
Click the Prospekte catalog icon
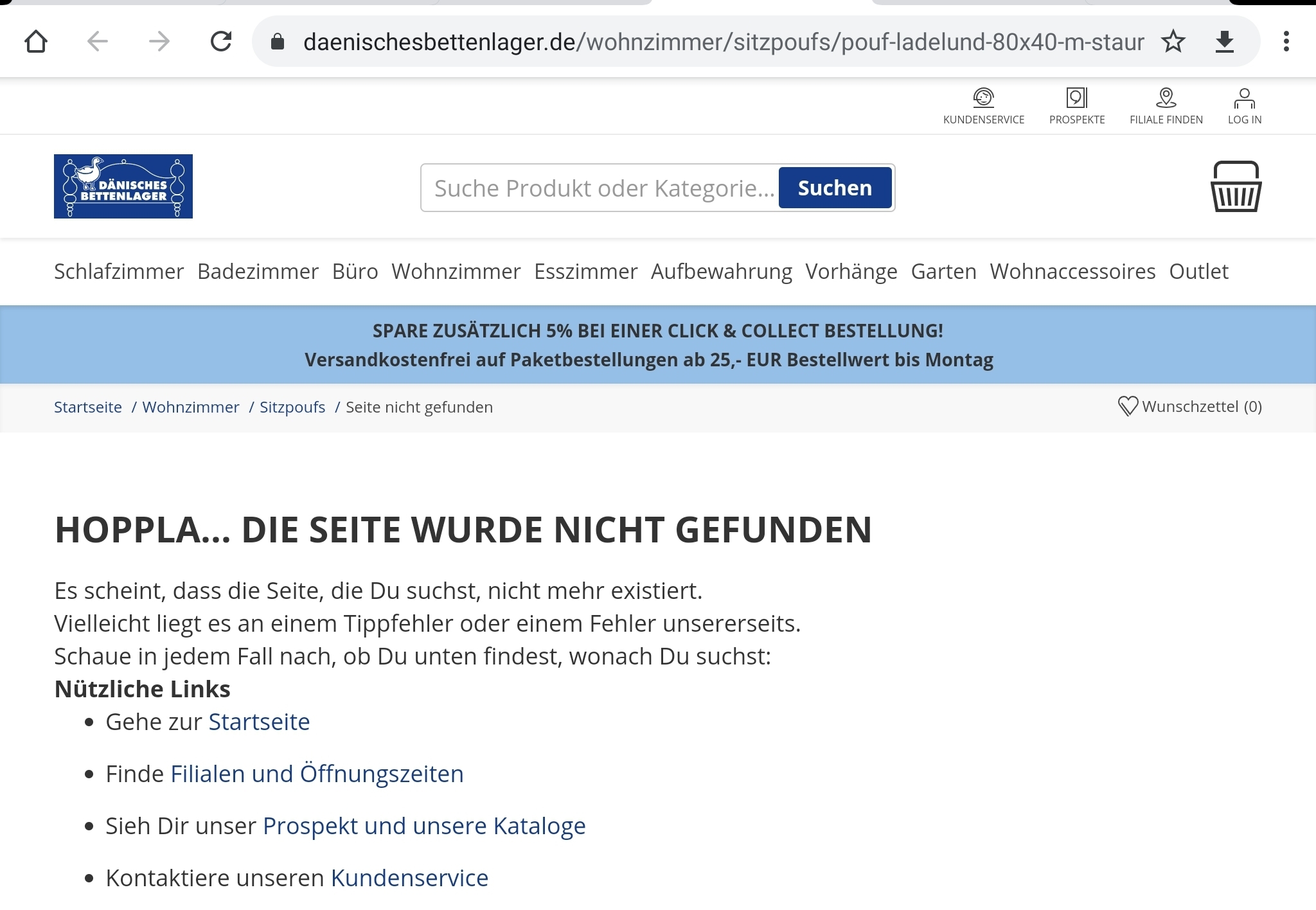[1076, 98]
